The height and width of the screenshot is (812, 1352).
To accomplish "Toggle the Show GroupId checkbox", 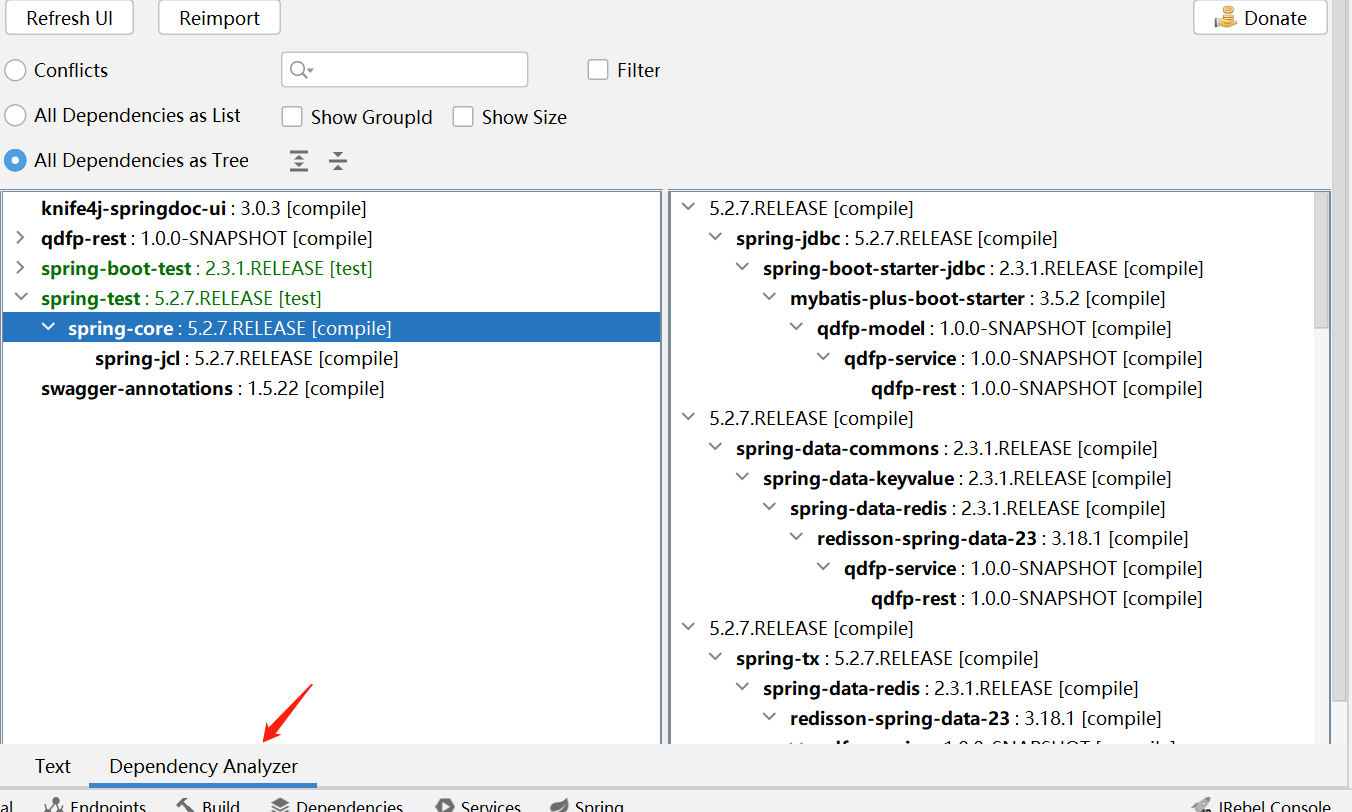I will click(292, 117).
